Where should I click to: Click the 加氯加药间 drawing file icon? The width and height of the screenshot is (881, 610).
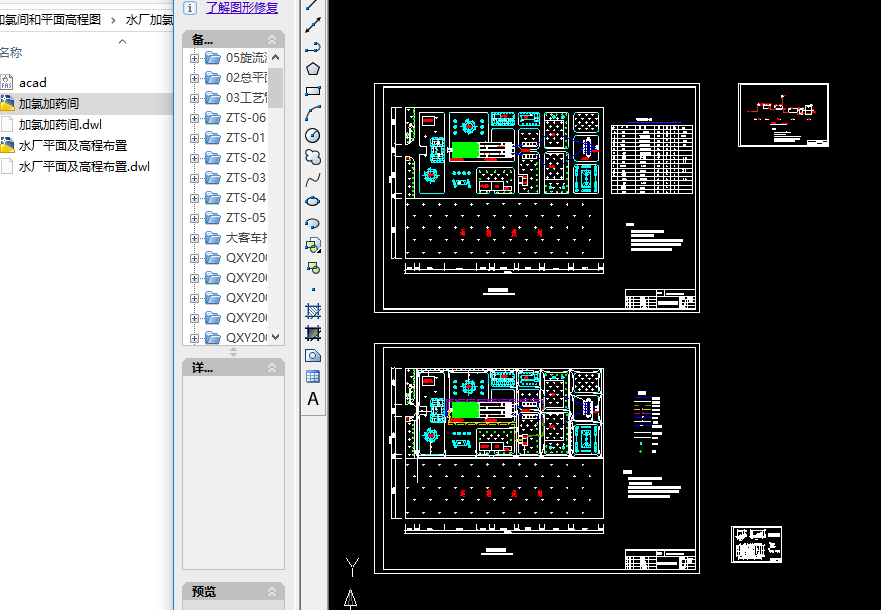[x=7, y=103]
